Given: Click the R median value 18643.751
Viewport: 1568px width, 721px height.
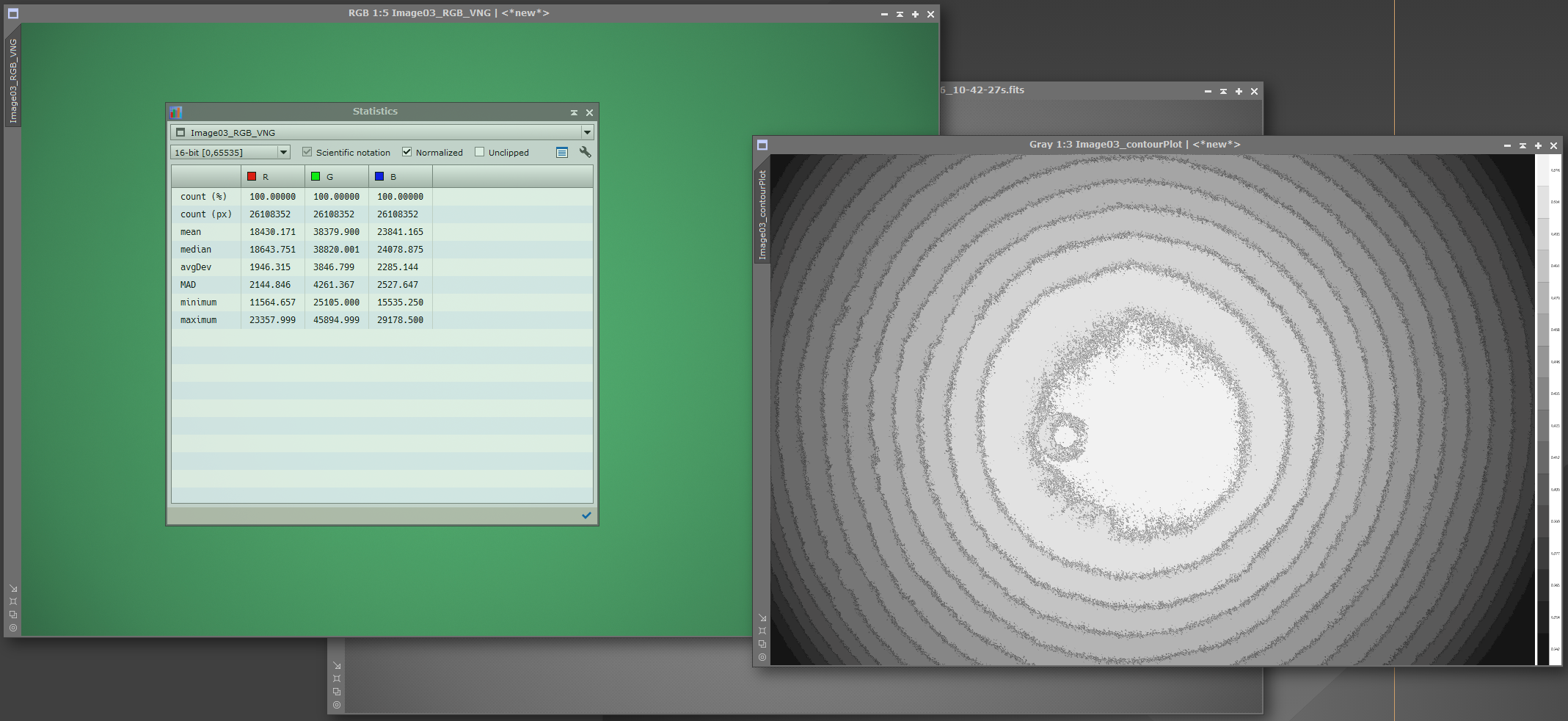Looking at the screenshot, I should pos(272,250).
